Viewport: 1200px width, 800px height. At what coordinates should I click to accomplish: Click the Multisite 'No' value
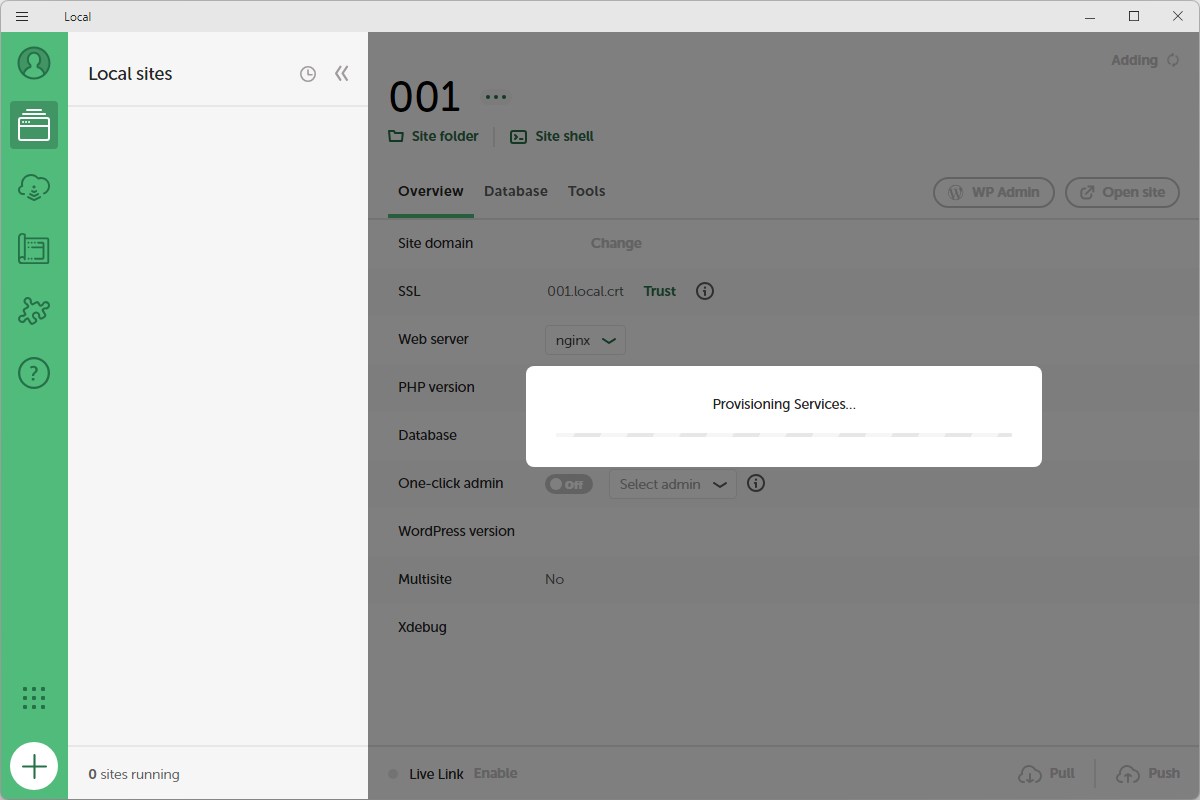(554, 579)
